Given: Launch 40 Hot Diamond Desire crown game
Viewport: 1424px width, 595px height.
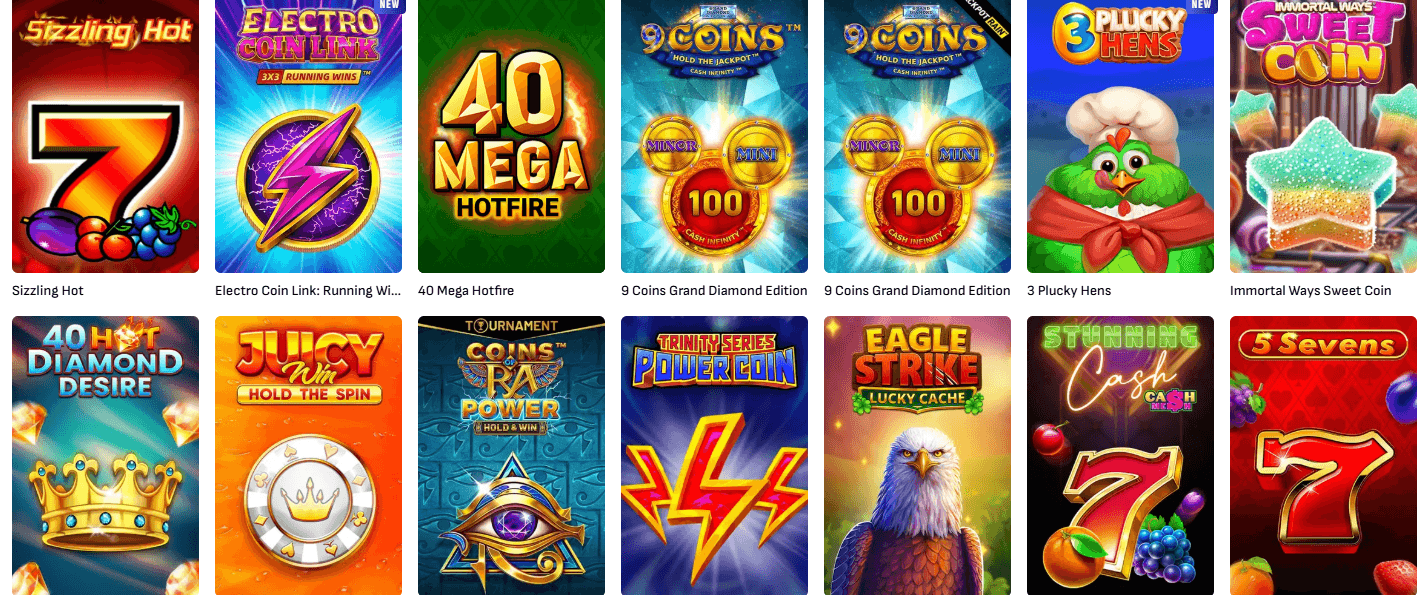Looking at the screenshot, I should coord(105,455).
